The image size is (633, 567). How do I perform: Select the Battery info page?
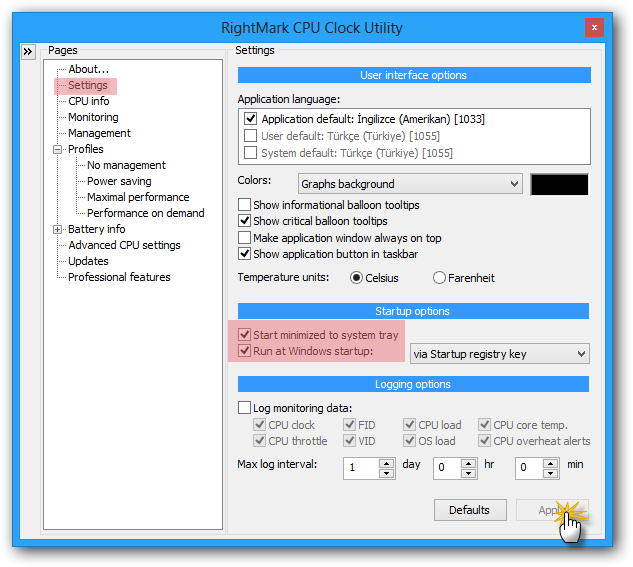(96, 229)
